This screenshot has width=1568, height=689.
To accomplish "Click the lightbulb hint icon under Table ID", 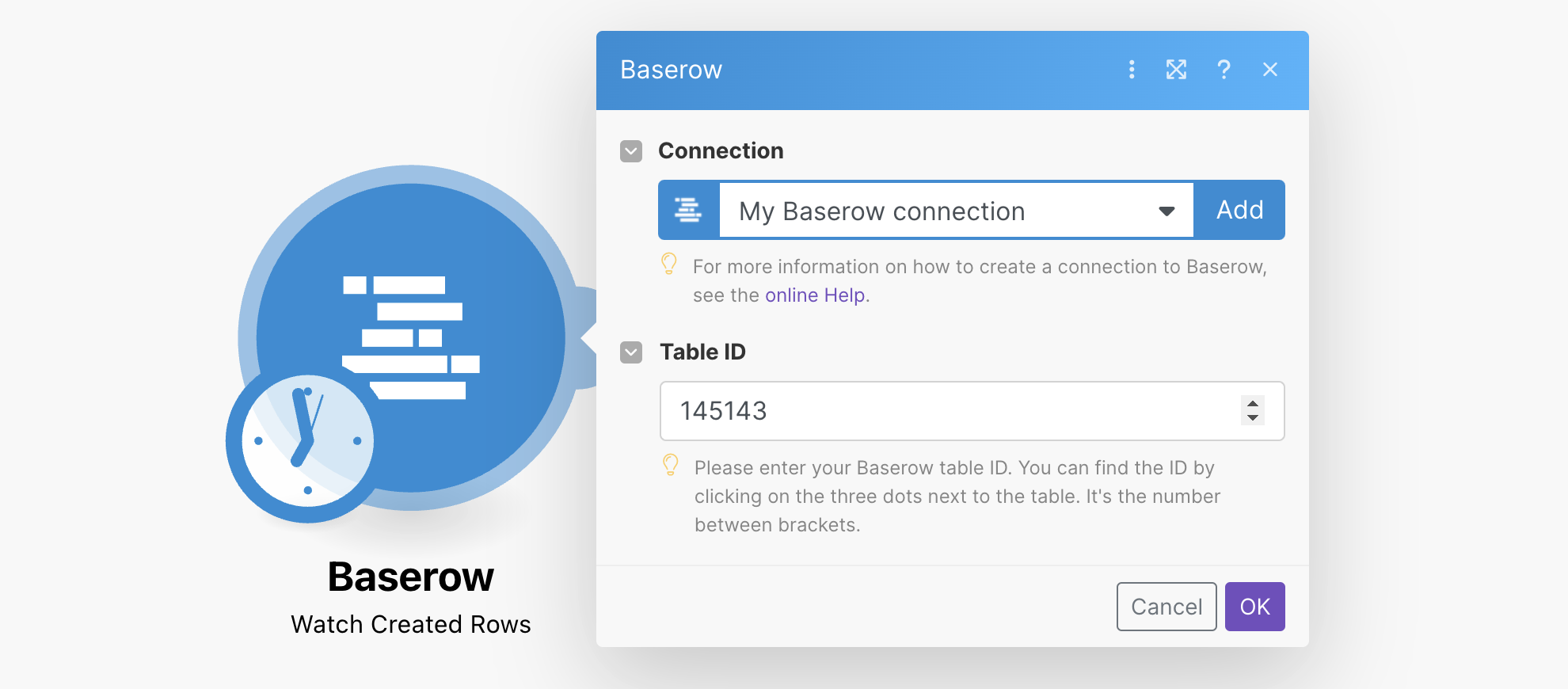I will coord(671,465).
